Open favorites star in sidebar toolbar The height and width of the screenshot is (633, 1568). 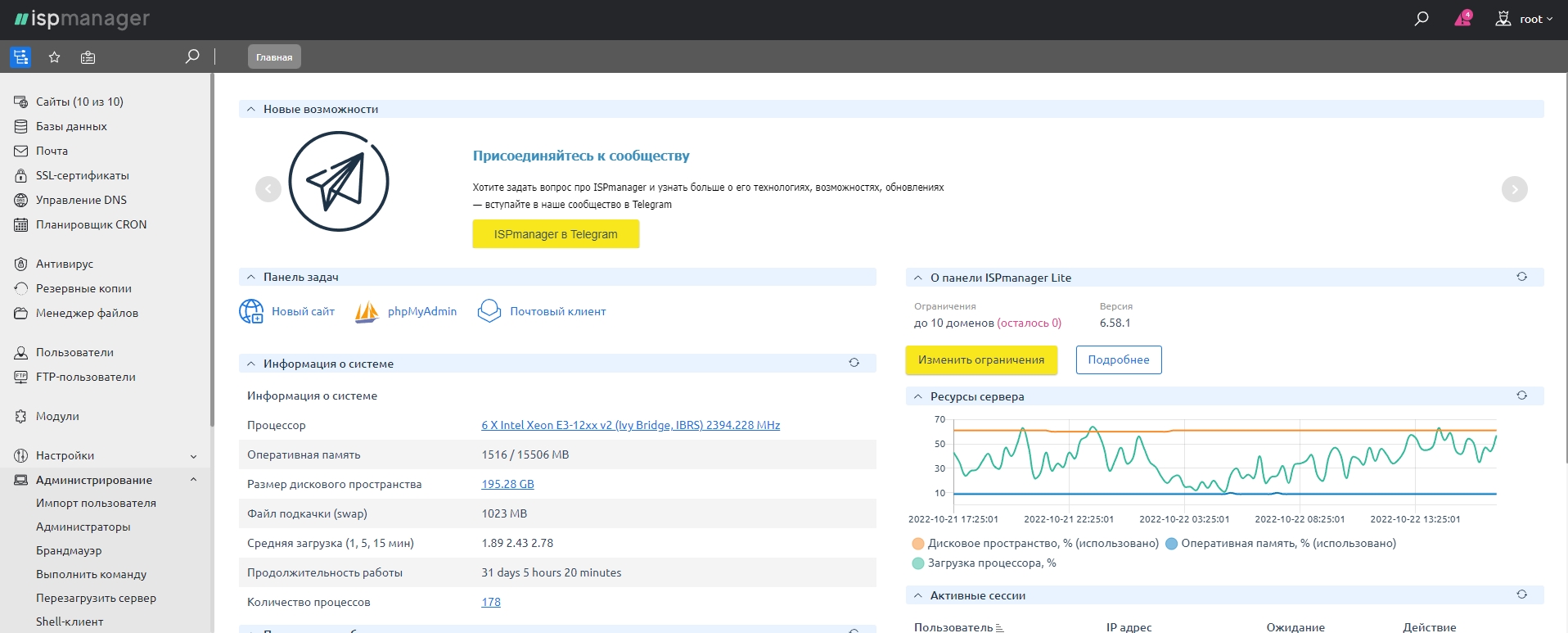point(55,57)
